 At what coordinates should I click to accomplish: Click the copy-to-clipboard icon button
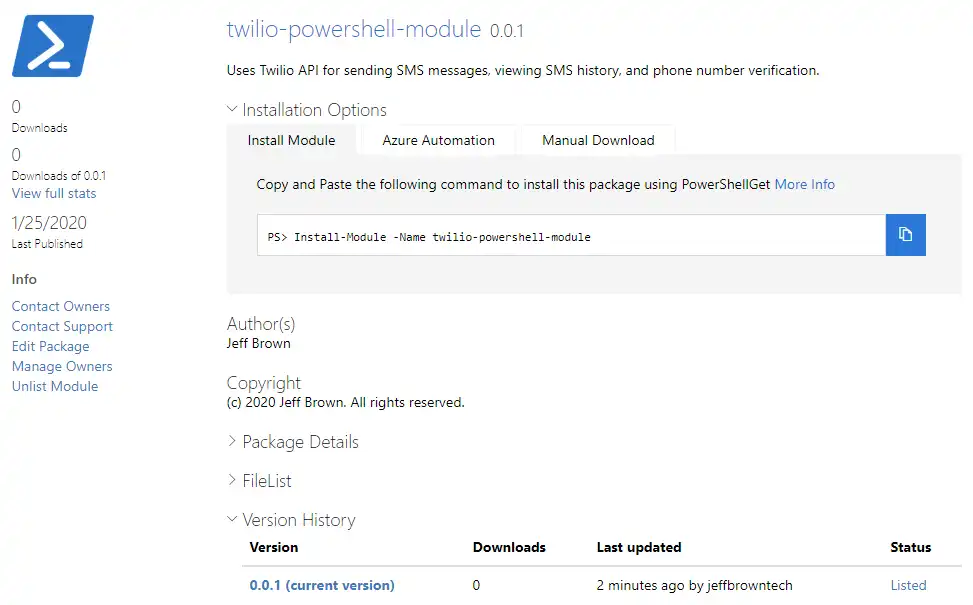pos(905,235)
